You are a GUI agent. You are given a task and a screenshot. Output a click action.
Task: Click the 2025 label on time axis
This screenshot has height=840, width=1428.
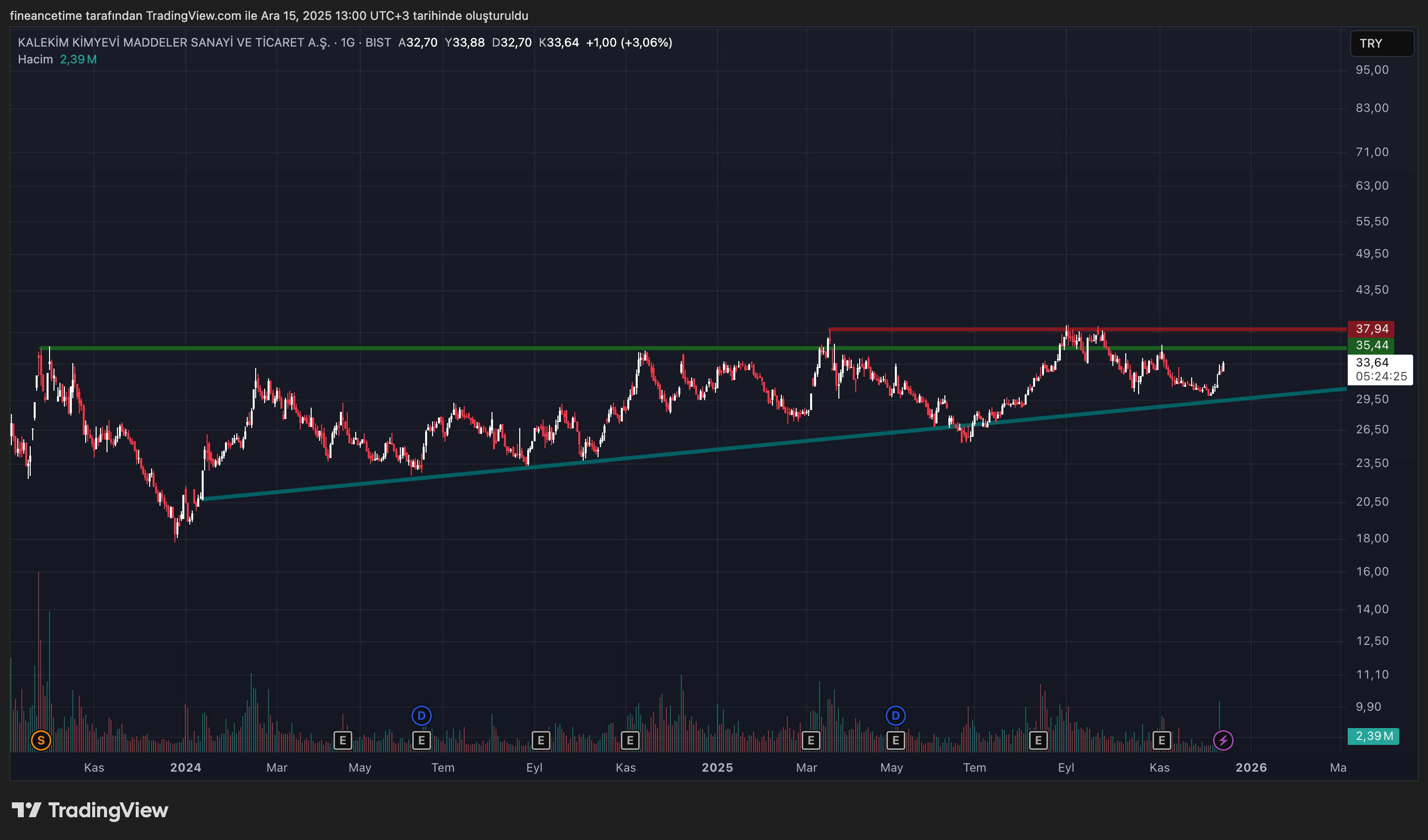[717, 768]
